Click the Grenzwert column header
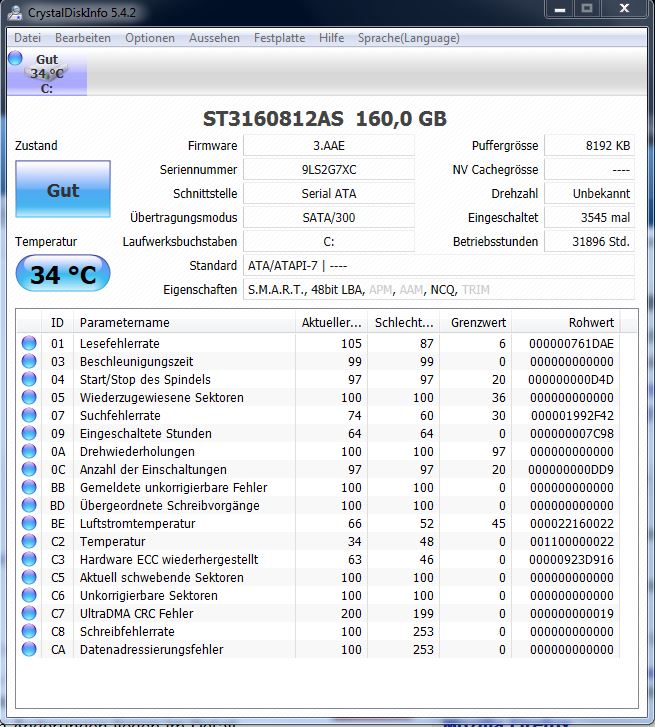The height and width of the screenshot is (727, 655). [x=475, y=323]
